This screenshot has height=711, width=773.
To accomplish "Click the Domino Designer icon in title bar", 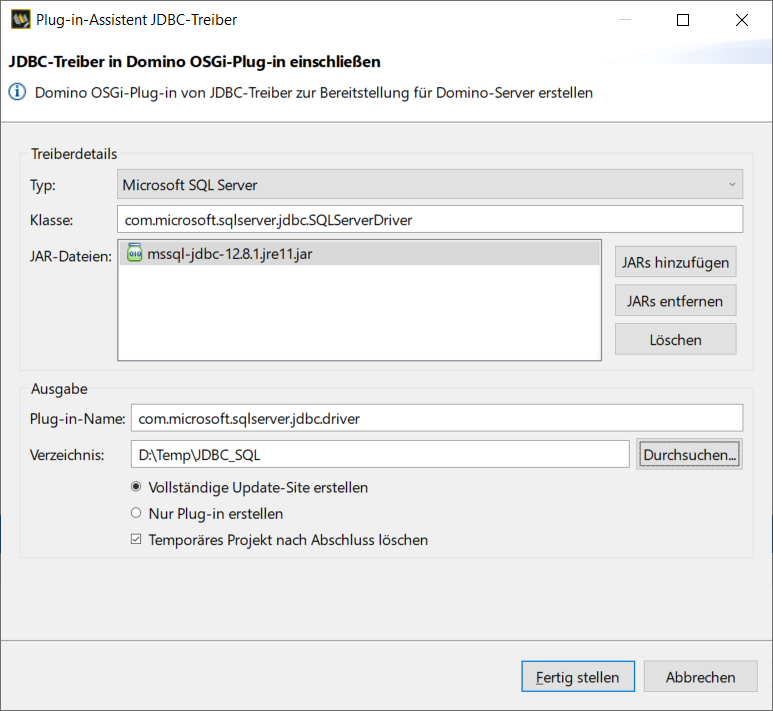I will pos(20,20).
